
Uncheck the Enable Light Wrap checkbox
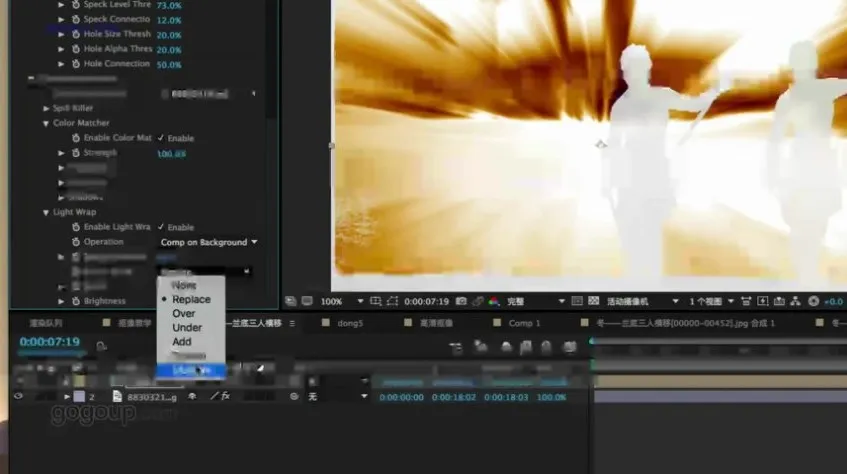click(x=161, y=227)
